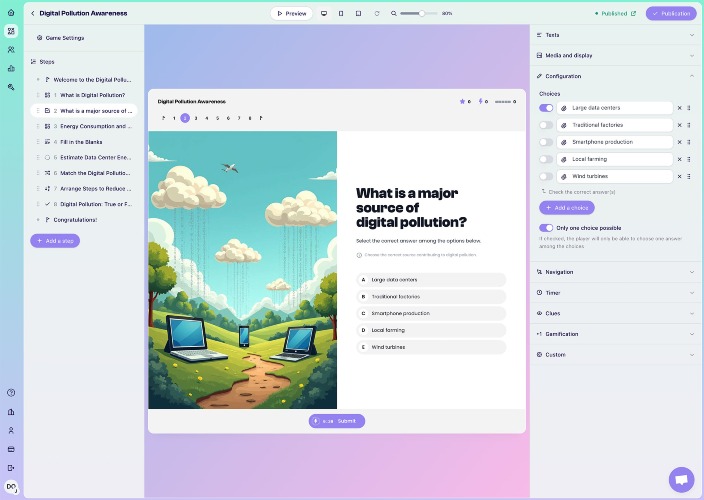Go to home via sidebar home icon

[x=11, y=13]
